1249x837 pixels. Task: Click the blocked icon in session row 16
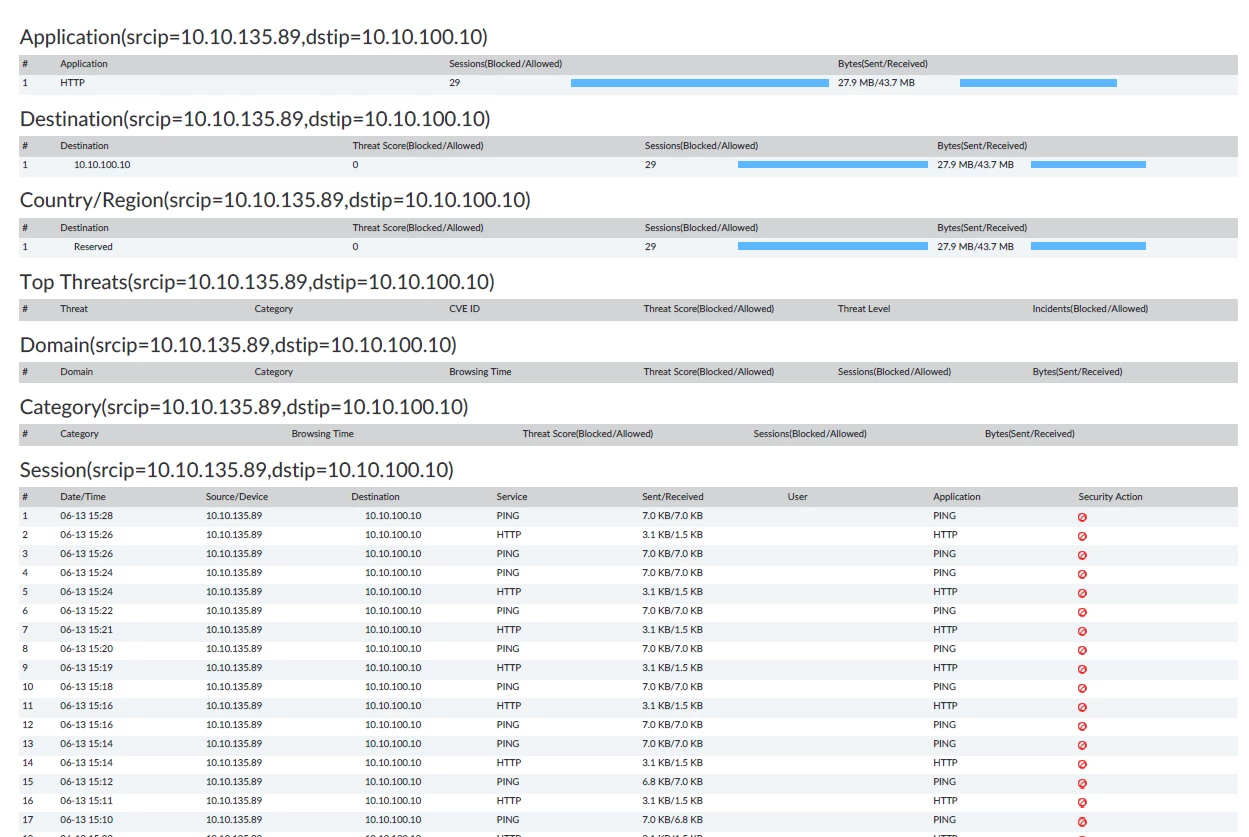pyautogui.click(x=1082, y=802)
